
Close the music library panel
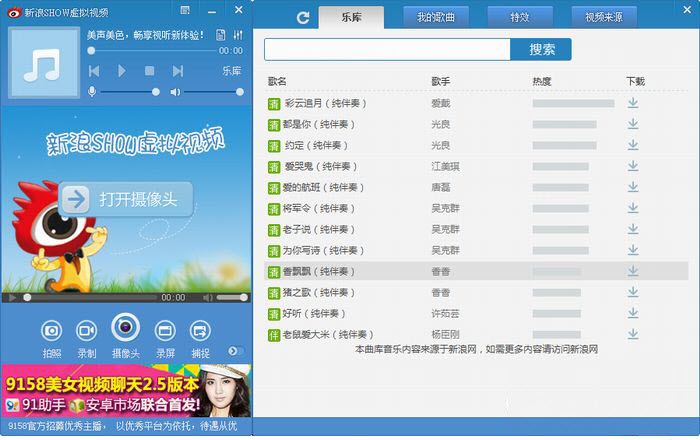click(x=687, y=9)
